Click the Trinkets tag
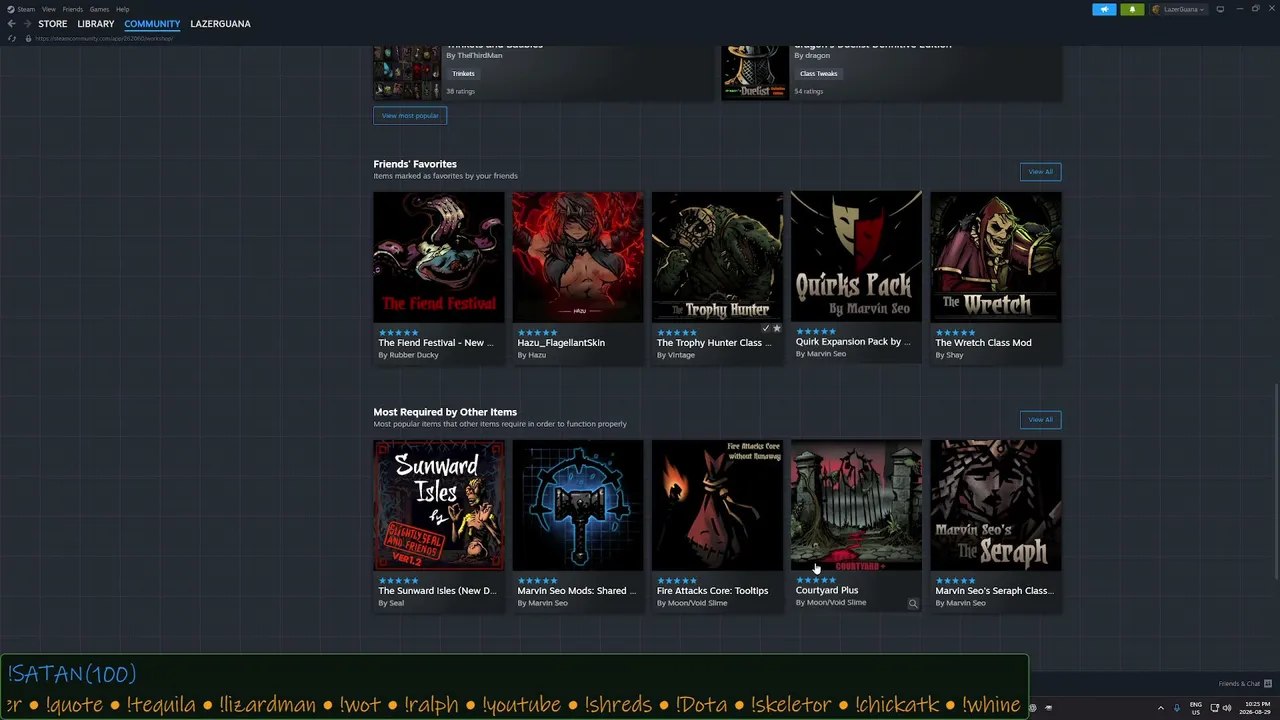 click(463, 74)
